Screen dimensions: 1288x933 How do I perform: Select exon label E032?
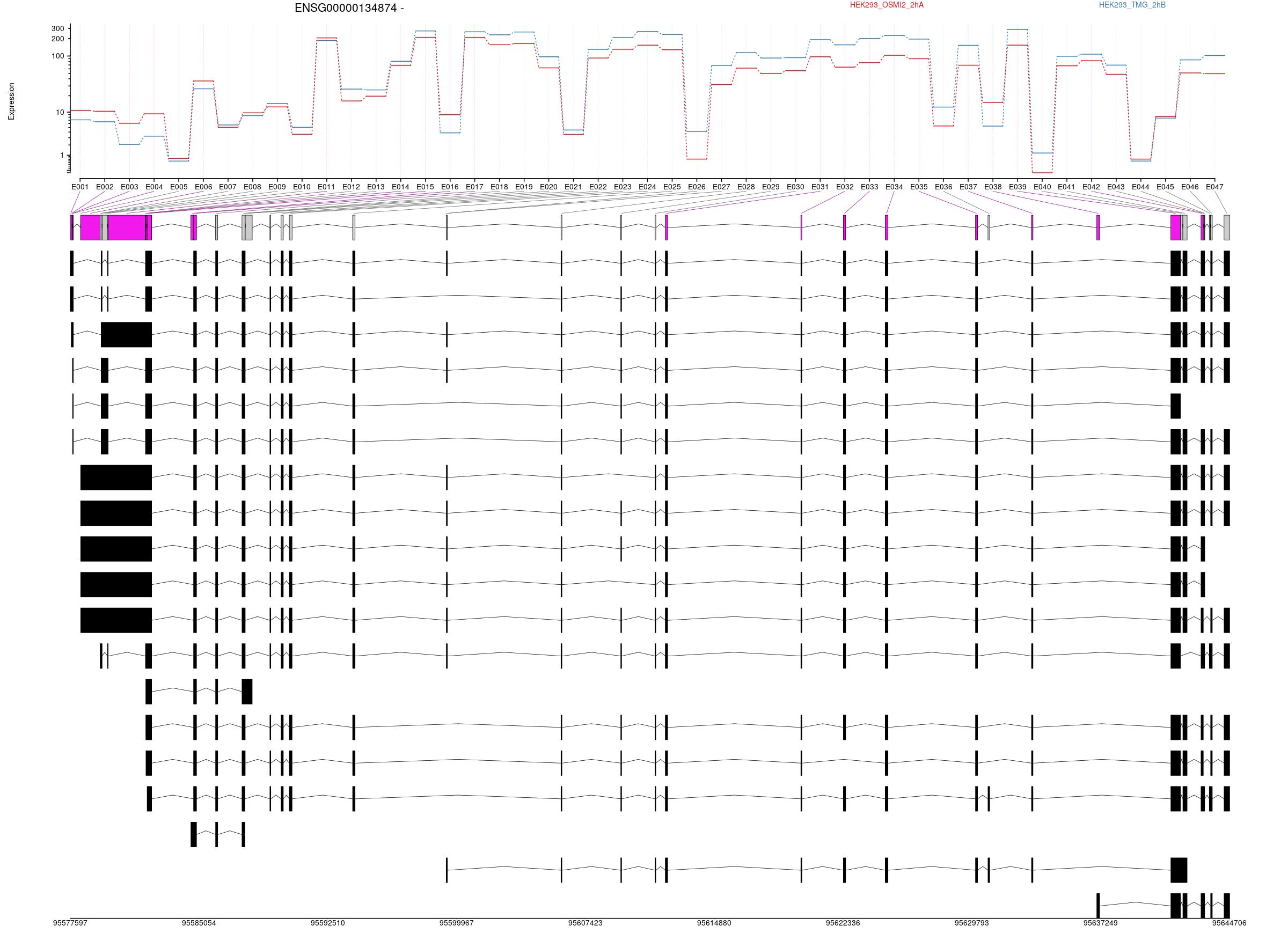(845, 187)
